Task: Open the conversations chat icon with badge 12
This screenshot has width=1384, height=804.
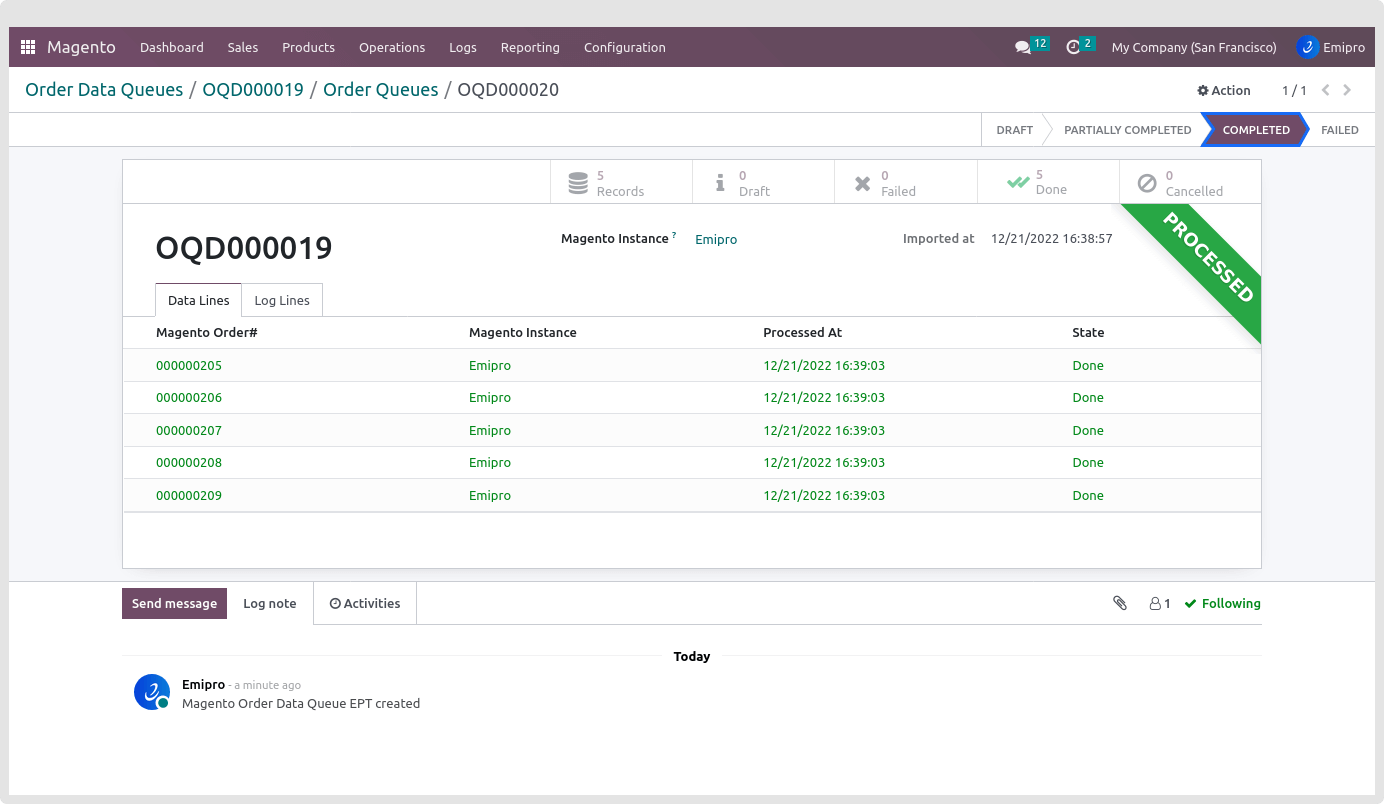Action: tap(1022, 47)
